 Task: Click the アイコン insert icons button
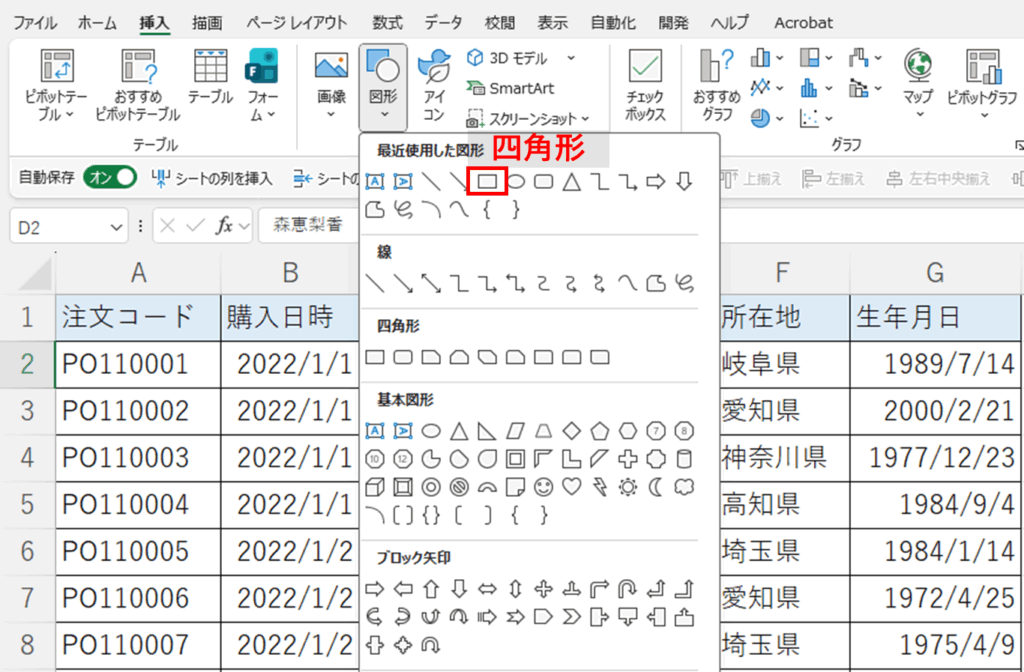[x=435, y=85]
